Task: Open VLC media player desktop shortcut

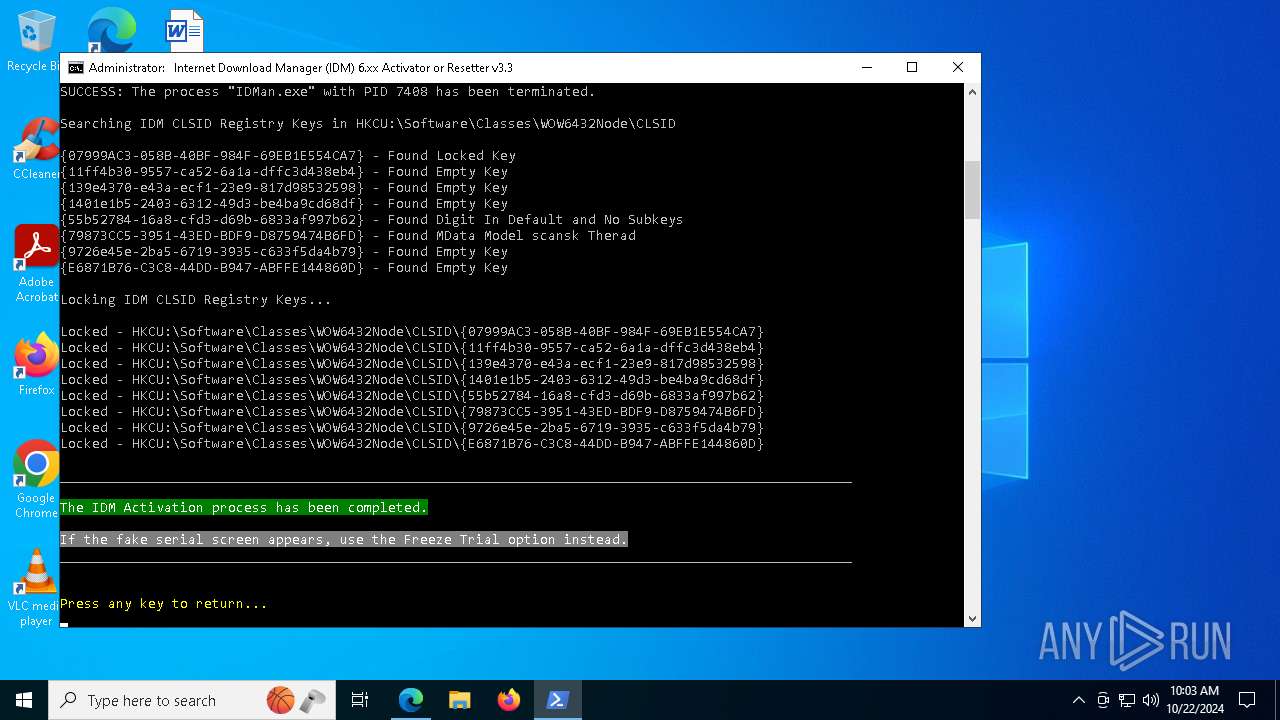Action: [36, 589]
